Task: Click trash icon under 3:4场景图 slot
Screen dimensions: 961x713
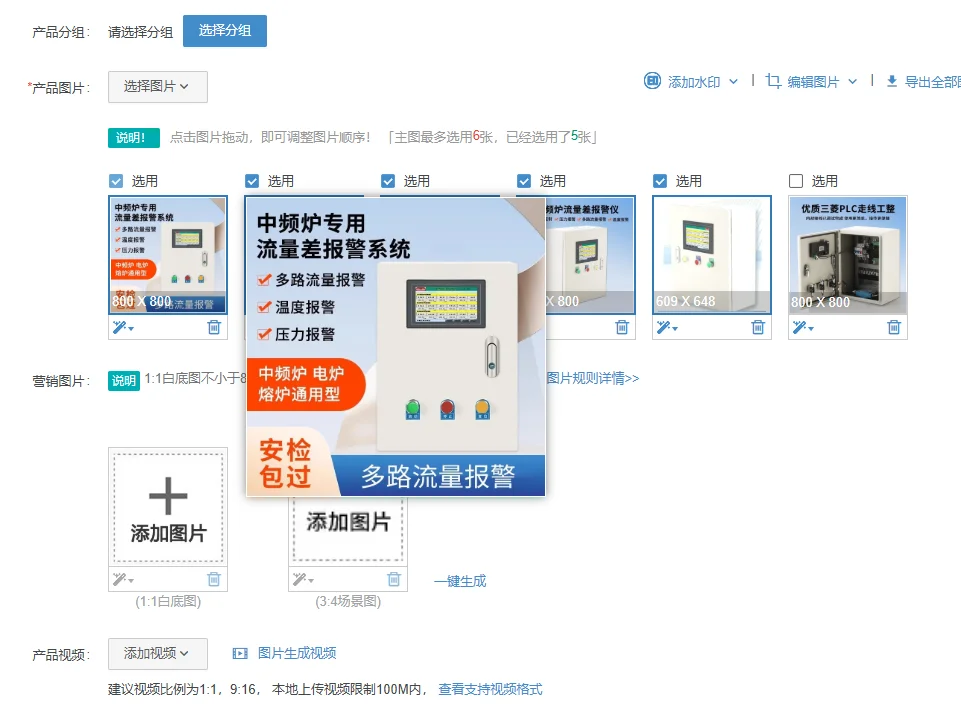Action: click(x=394, y=579)
